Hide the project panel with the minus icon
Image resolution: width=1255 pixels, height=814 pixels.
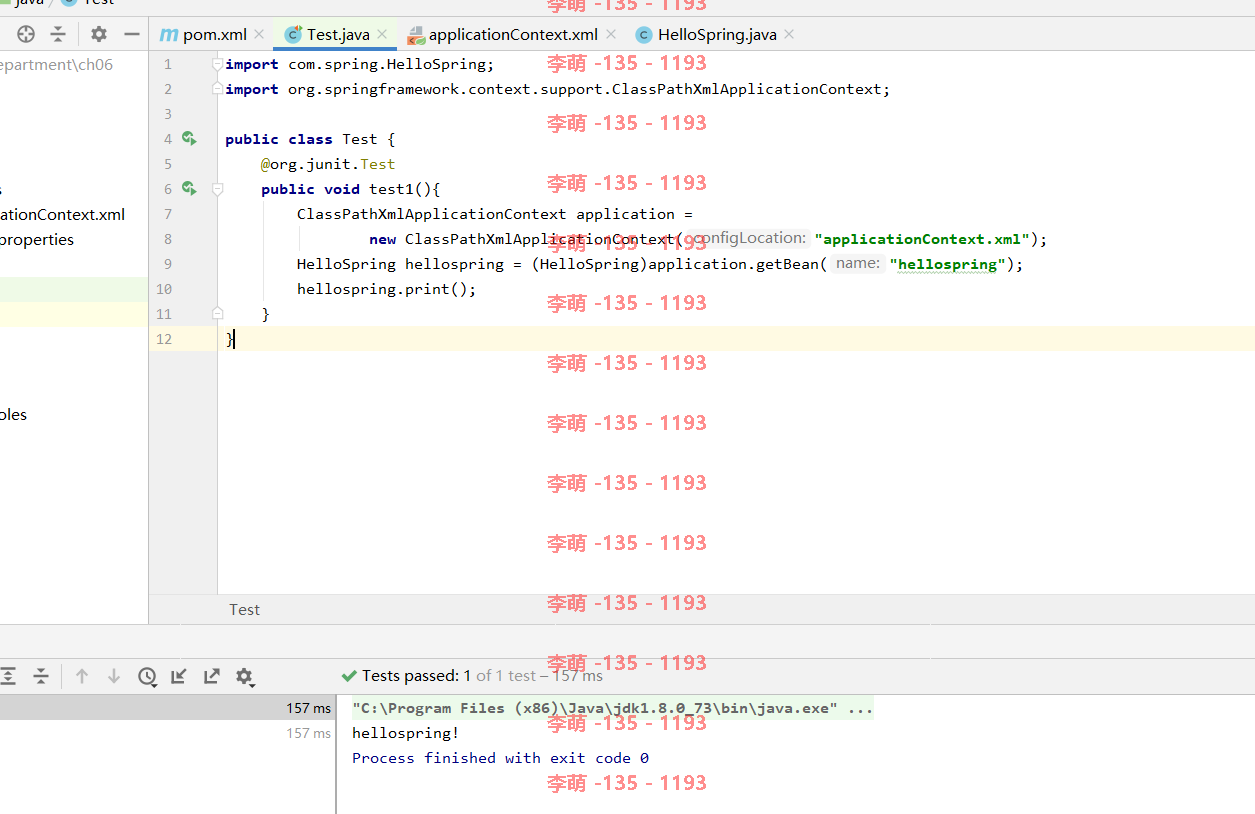coord(131,34)
